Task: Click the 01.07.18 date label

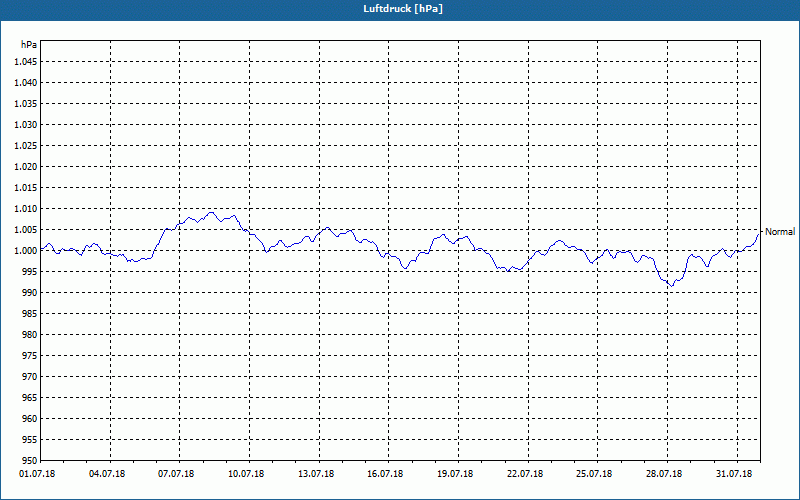Action: [37, 474]
